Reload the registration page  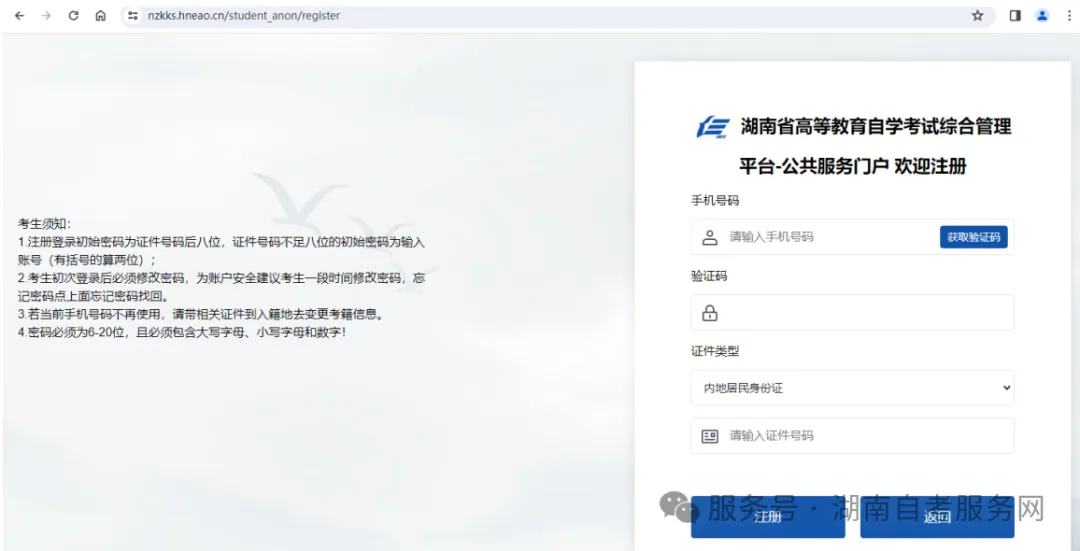click(x=73, y=16)
